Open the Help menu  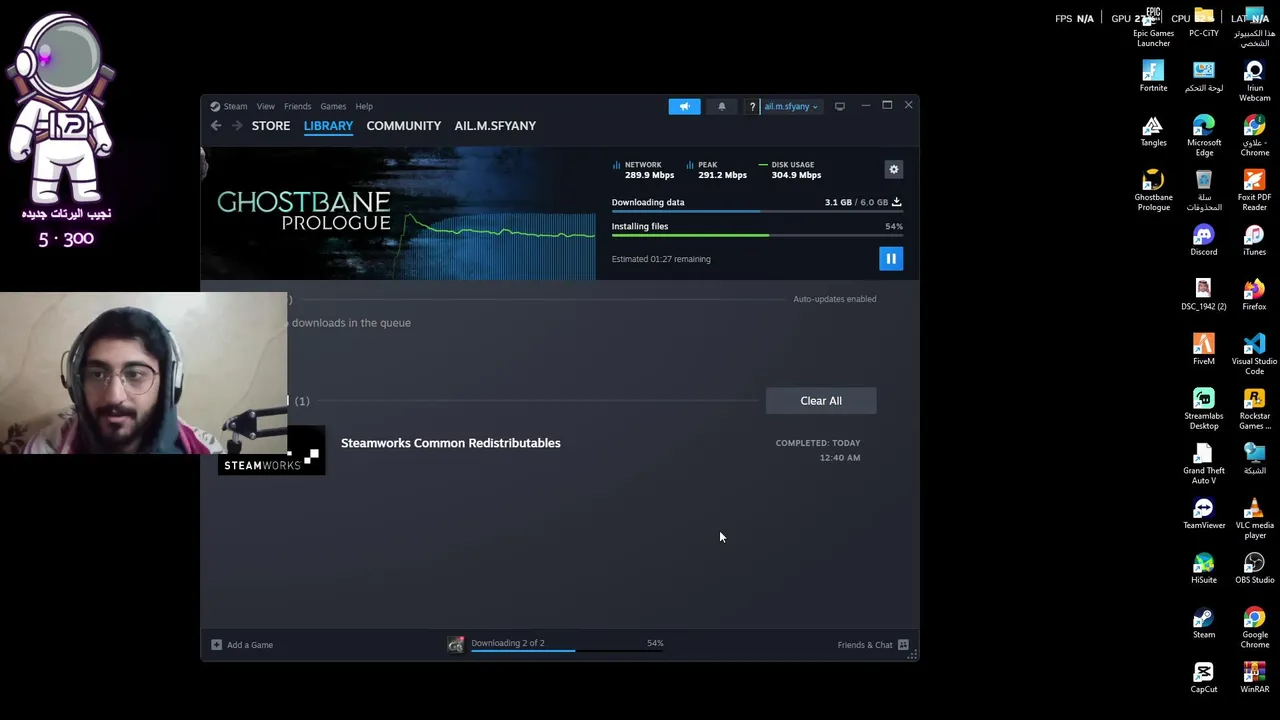pyautogui.click(x=364, y=106)
